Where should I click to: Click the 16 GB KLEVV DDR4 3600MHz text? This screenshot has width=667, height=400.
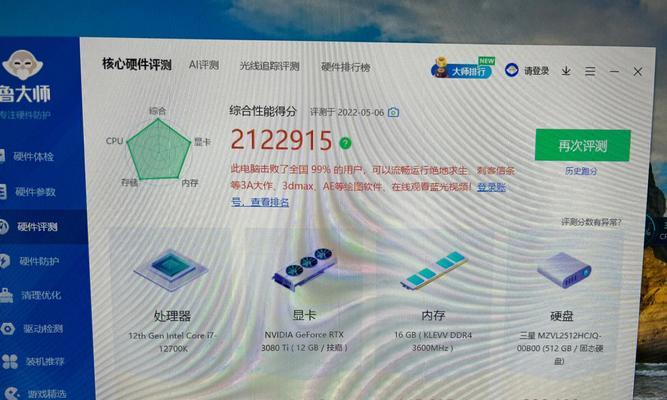pyautogui.click(x=433, y=341)
